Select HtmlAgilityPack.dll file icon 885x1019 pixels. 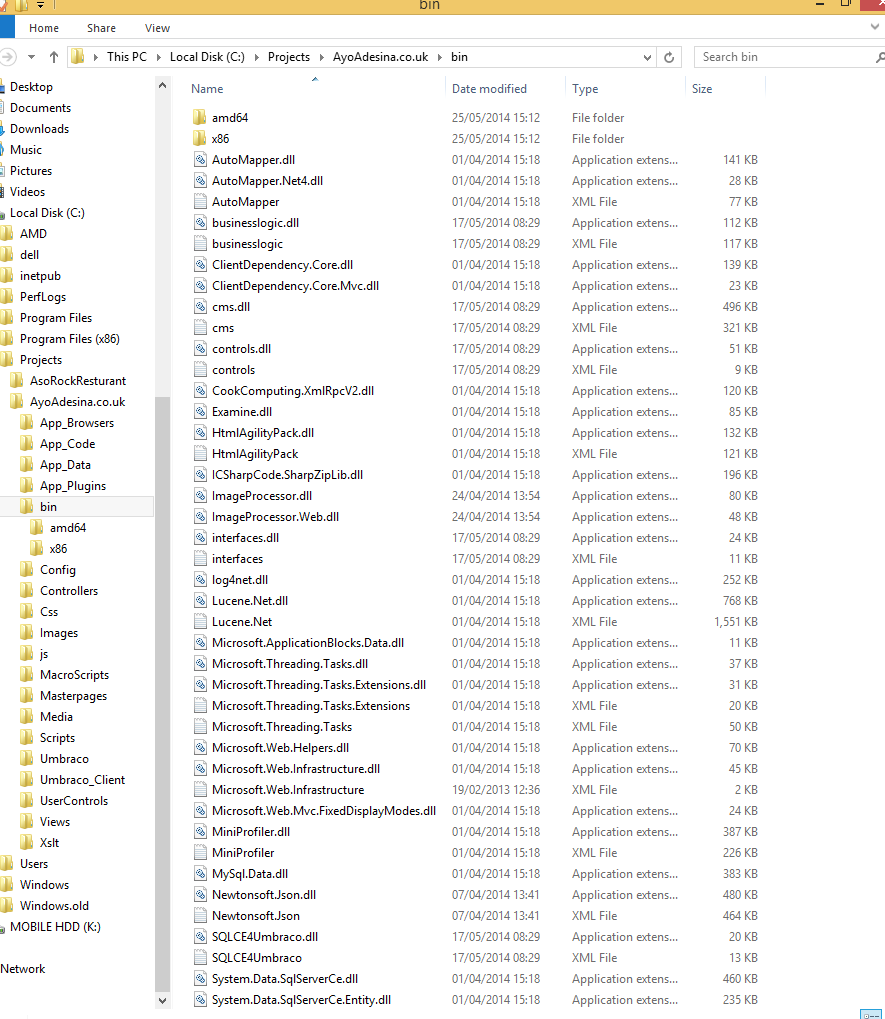tap(200, 433)
